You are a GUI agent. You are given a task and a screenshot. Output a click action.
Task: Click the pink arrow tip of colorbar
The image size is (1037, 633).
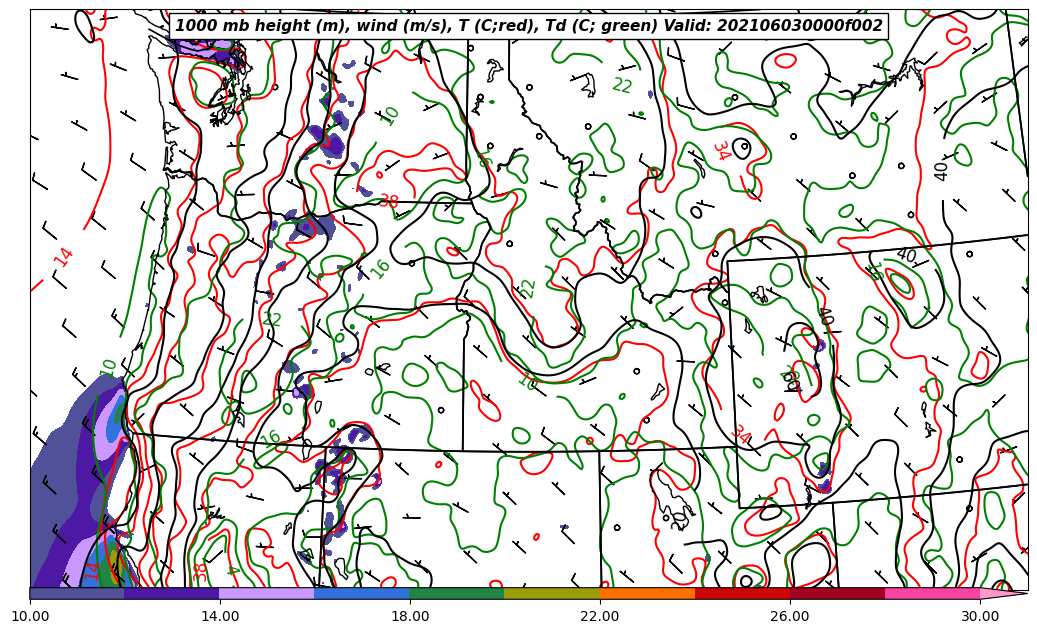(1005, 593)
